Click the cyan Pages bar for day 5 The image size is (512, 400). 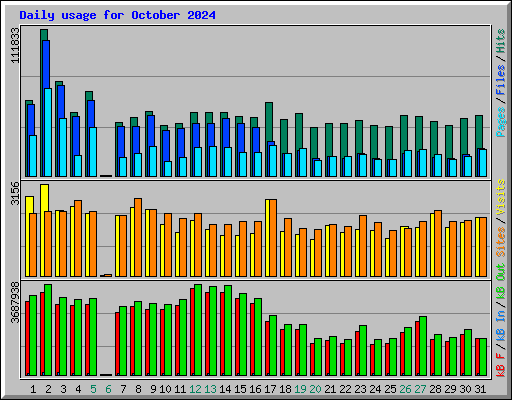point(93,152)
